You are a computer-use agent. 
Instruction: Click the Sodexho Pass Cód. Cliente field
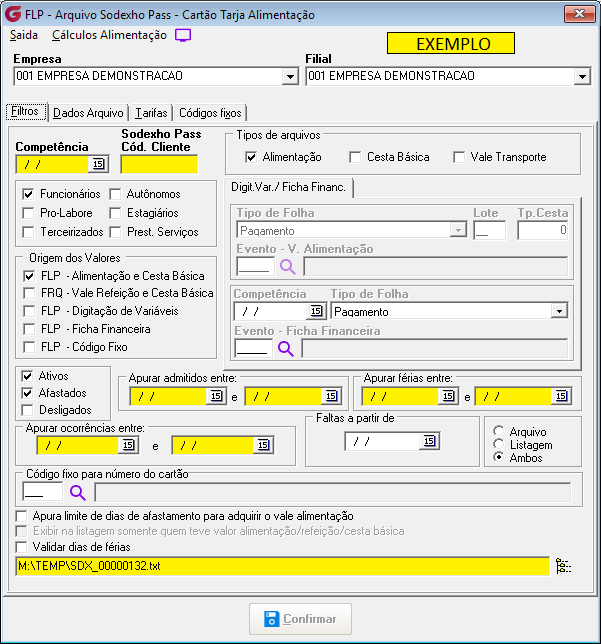159,164
